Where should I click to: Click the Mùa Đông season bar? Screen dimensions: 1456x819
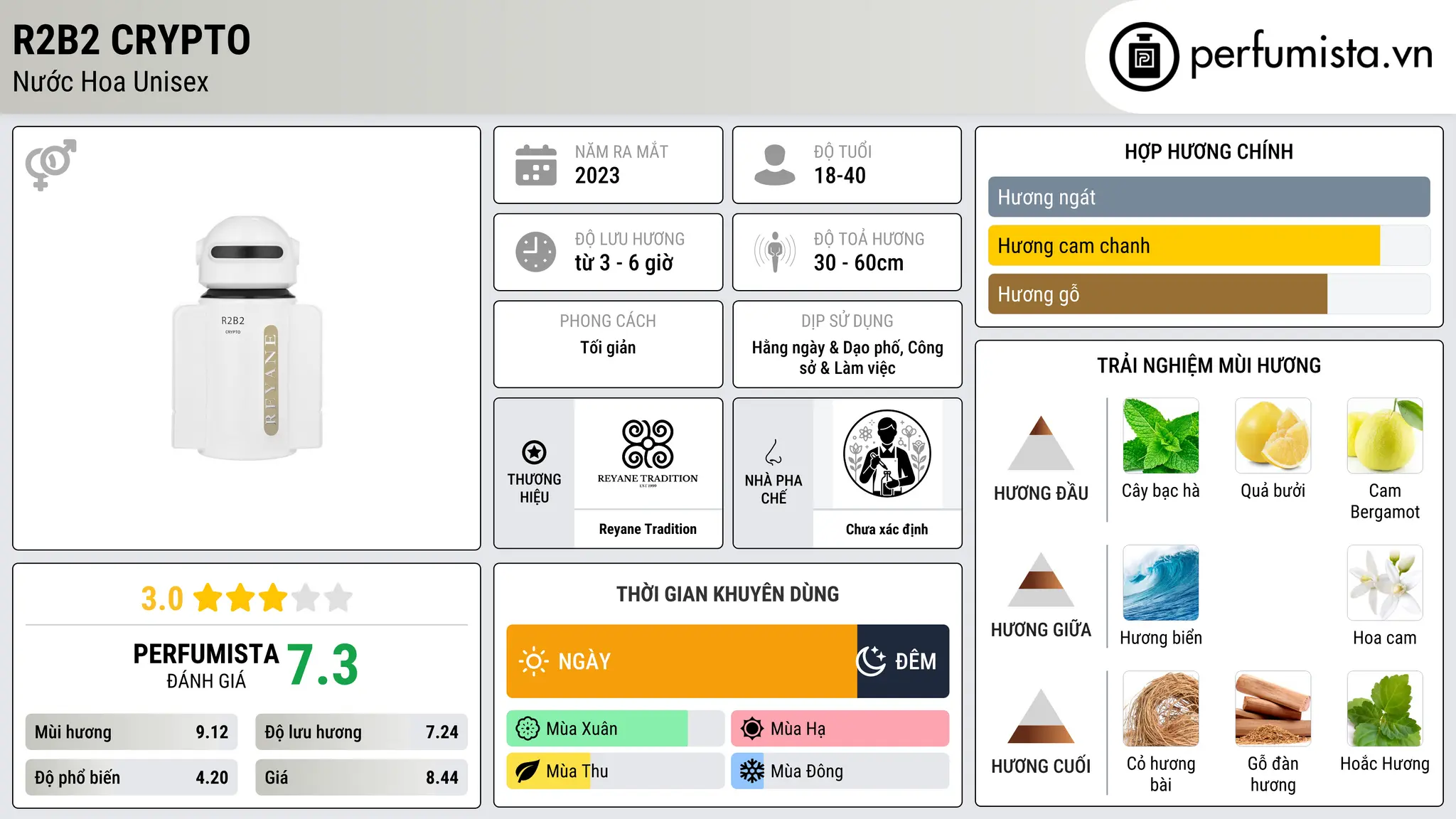click(840, 771)
